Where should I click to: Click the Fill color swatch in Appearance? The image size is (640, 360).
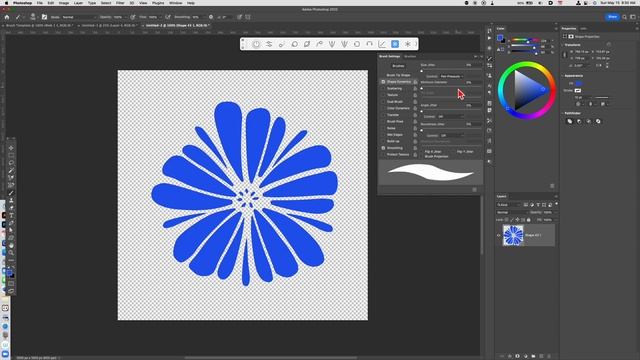[578, 83]
